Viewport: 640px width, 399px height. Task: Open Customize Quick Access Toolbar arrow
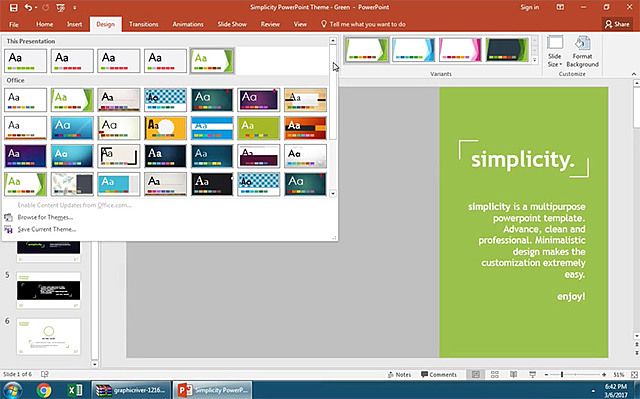coord(75,8)
